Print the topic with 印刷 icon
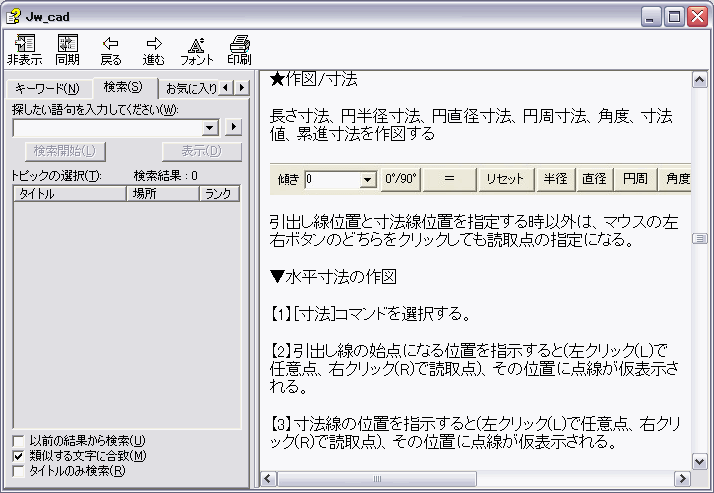This screenshot has height=493, width=714. click(x=240, y=50)
